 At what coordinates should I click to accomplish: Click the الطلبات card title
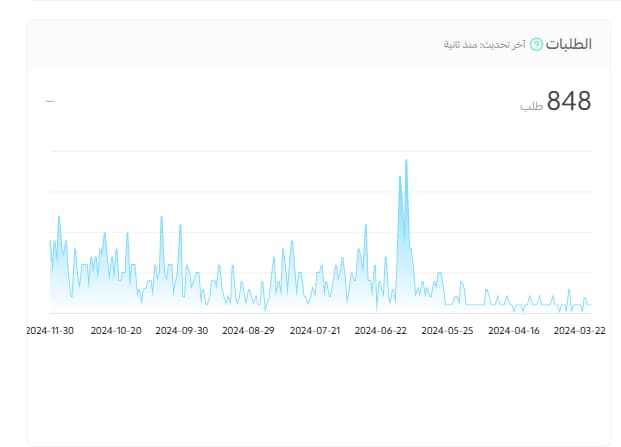point(569,44)
